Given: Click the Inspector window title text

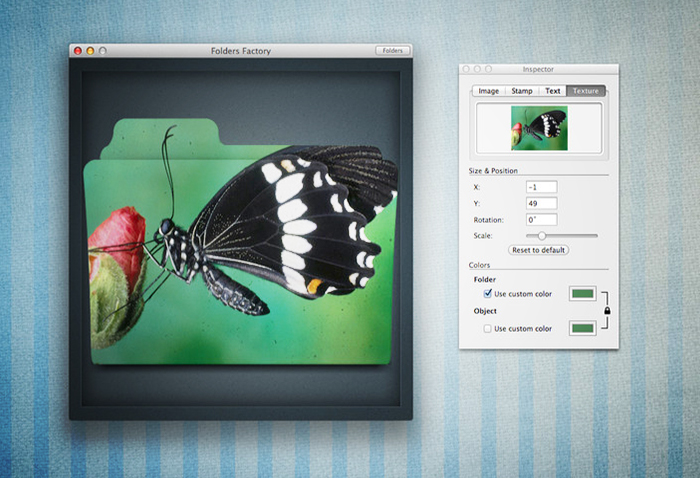Looking at the screenshot, I should 538,69.
